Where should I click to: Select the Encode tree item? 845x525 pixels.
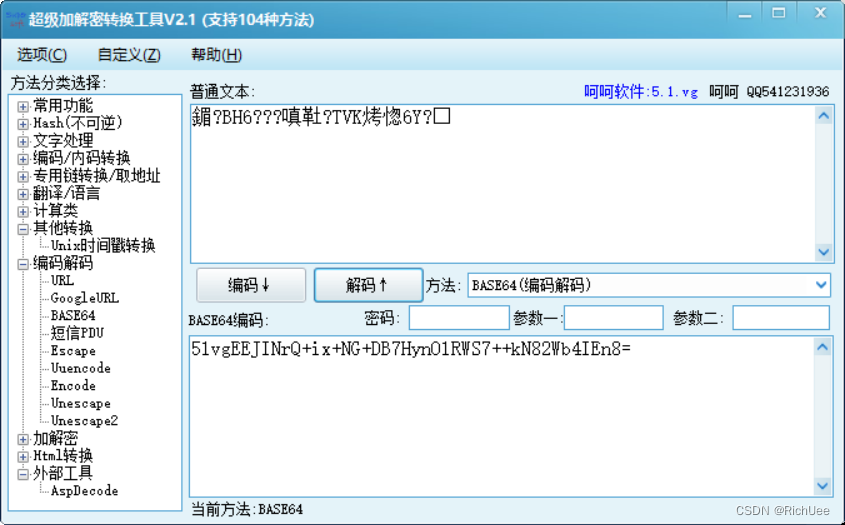(73, 386)
